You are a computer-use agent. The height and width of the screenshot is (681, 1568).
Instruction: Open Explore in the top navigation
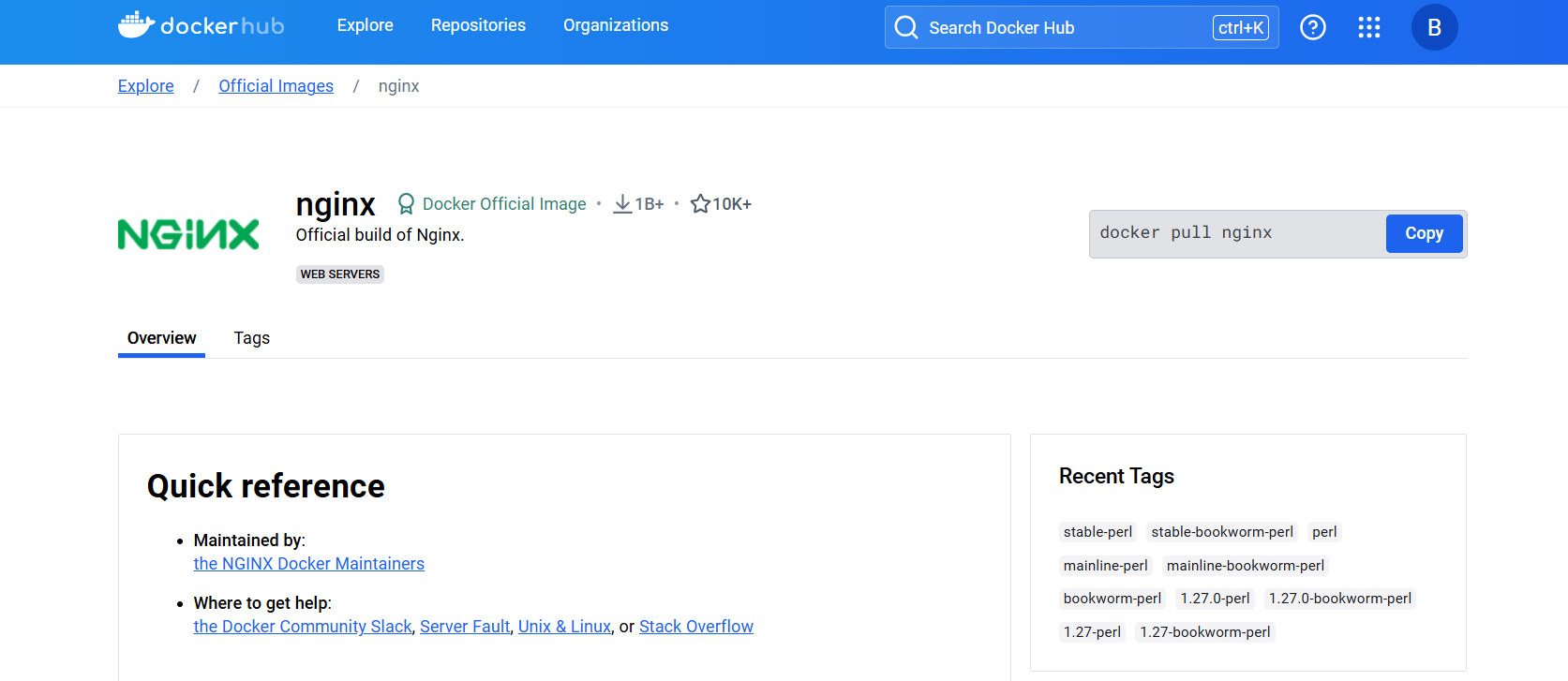pos(366,25)
